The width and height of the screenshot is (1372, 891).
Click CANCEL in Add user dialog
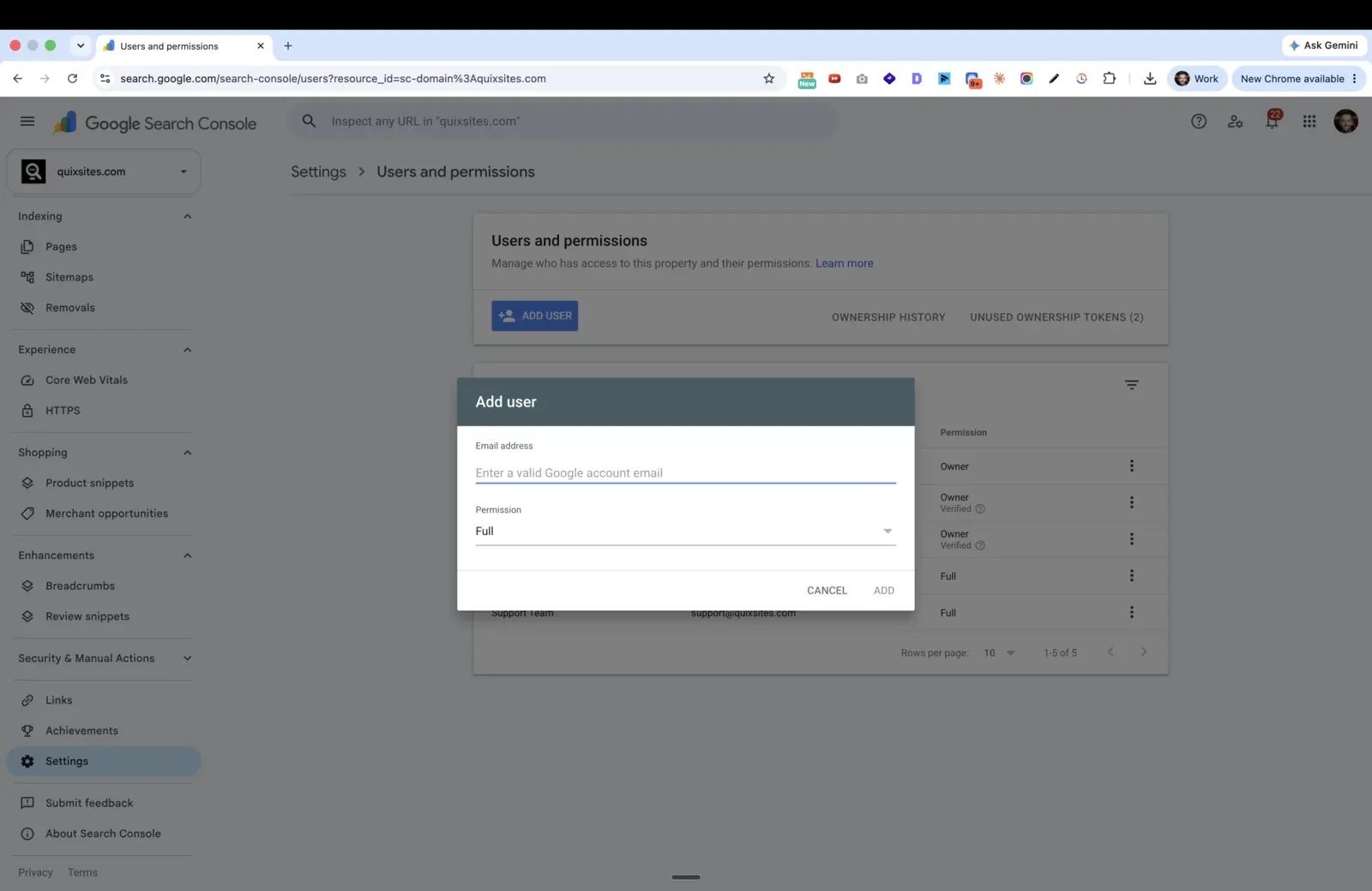(827, 590)
